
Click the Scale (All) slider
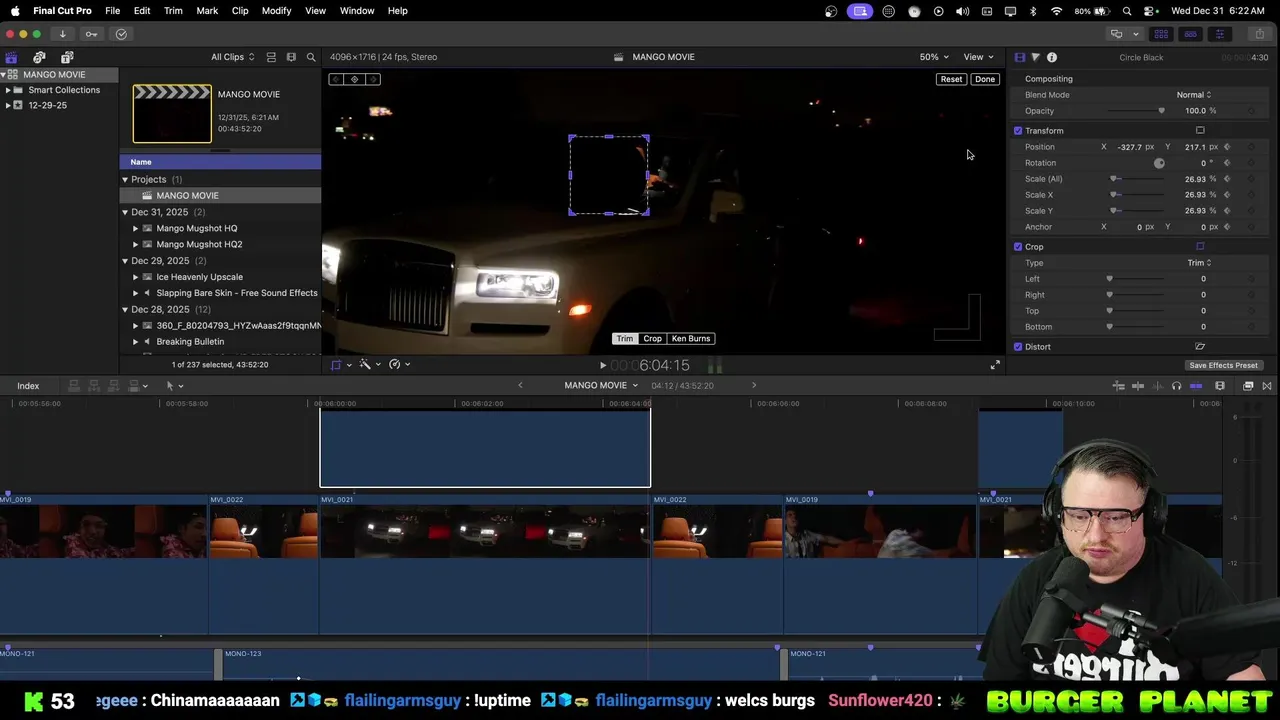point(1136,179)
